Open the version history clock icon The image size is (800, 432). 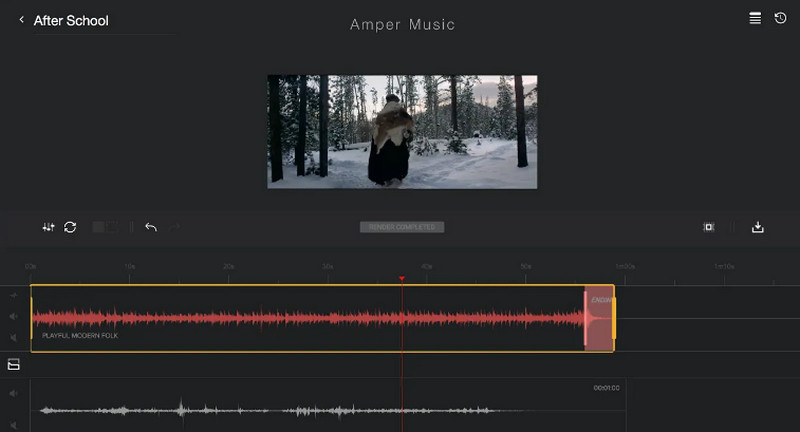point(780,19)
